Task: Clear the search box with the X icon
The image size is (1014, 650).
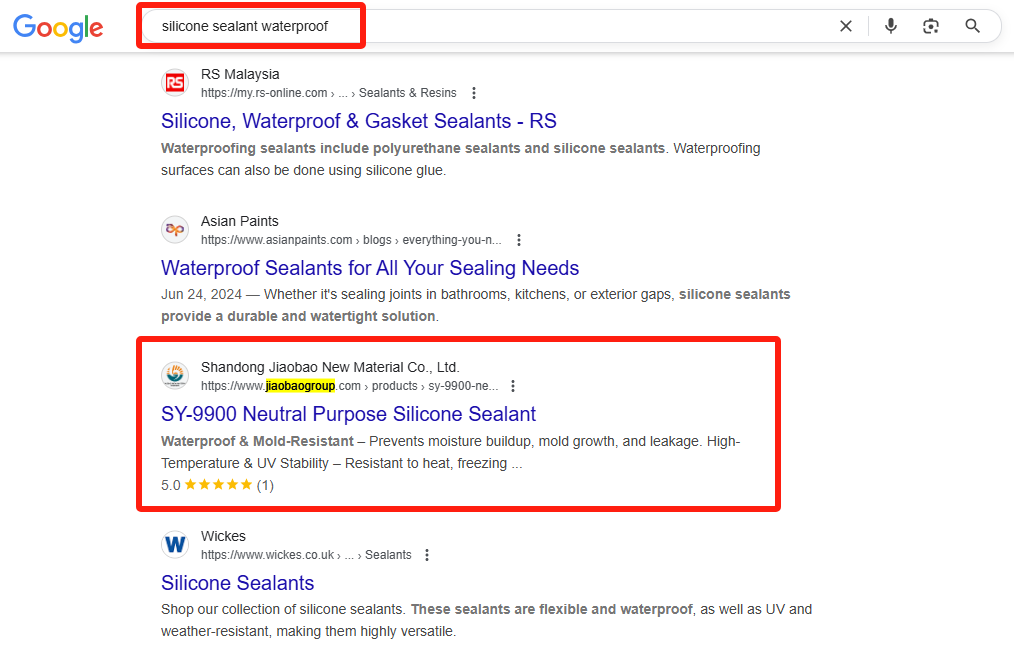Action: 845,27
